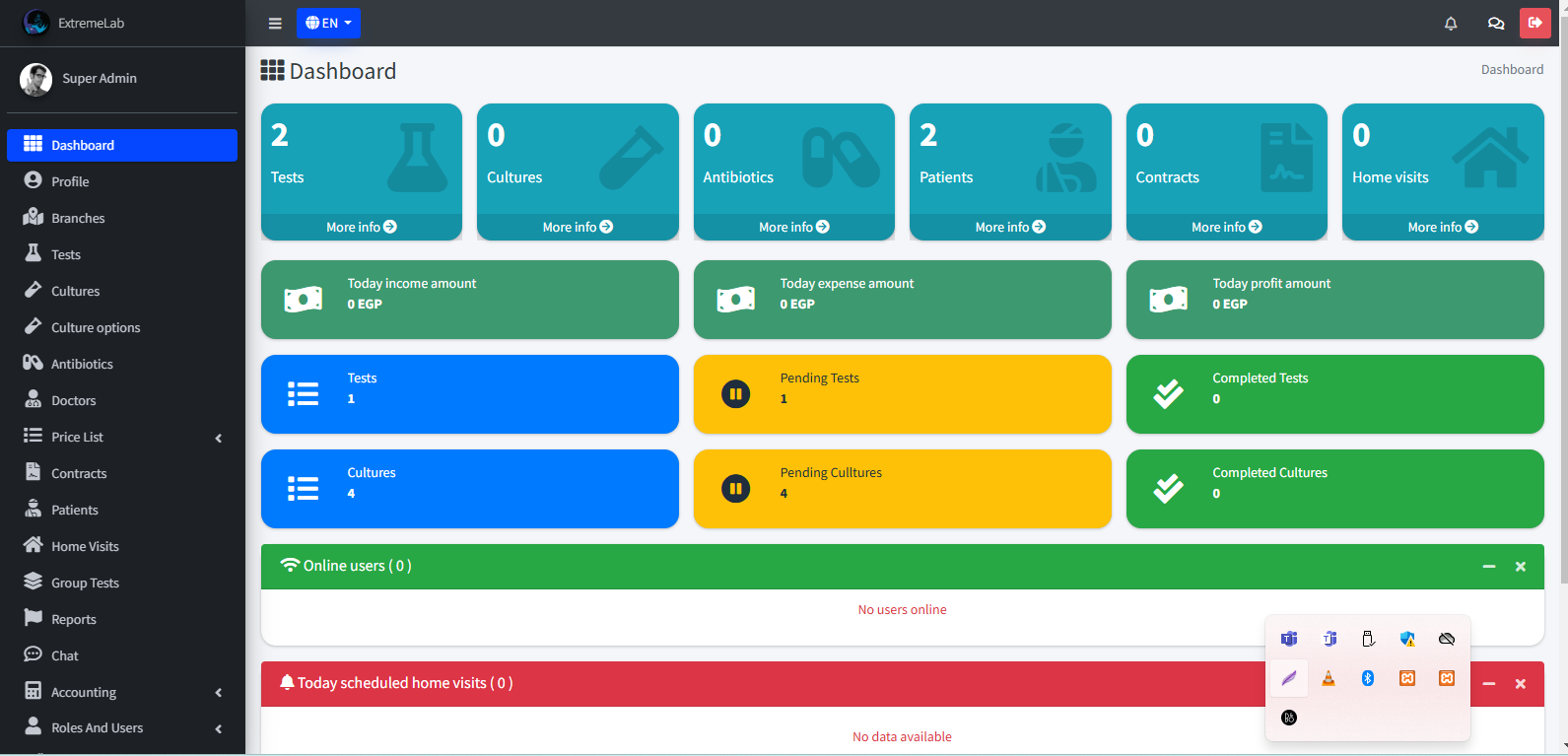Click the Completed Tests checkmark icon

(1169, 394)
